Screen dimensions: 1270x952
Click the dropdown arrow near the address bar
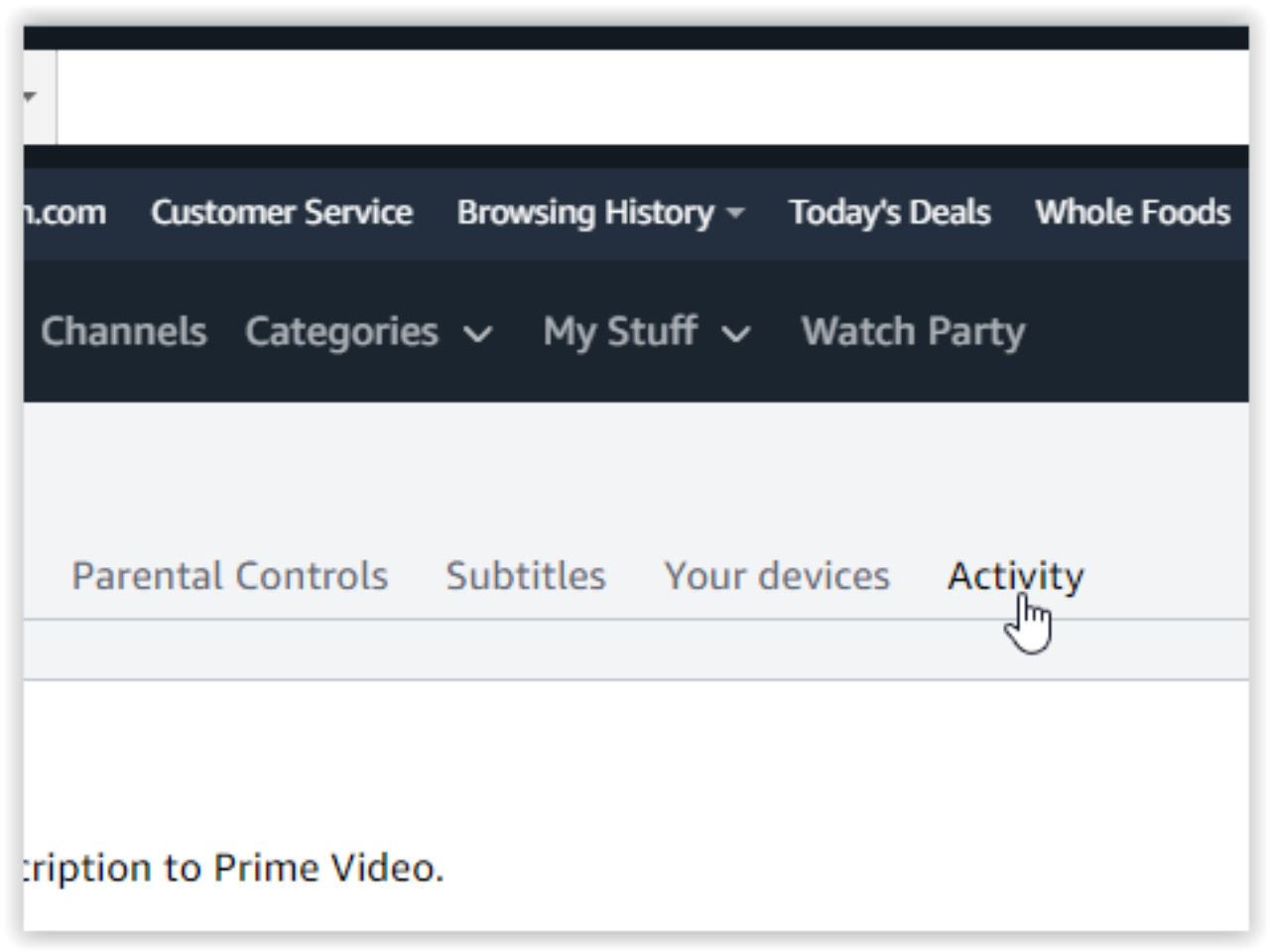click(x=29, y=96)
